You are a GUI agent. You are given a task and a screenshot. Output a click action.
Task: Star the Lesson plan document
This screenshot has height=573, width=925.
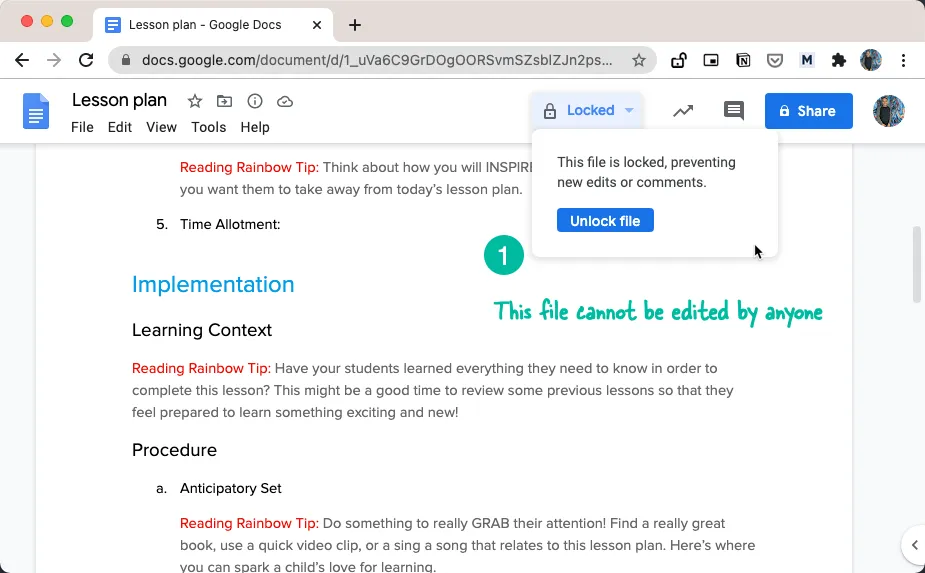pos(195,101)
